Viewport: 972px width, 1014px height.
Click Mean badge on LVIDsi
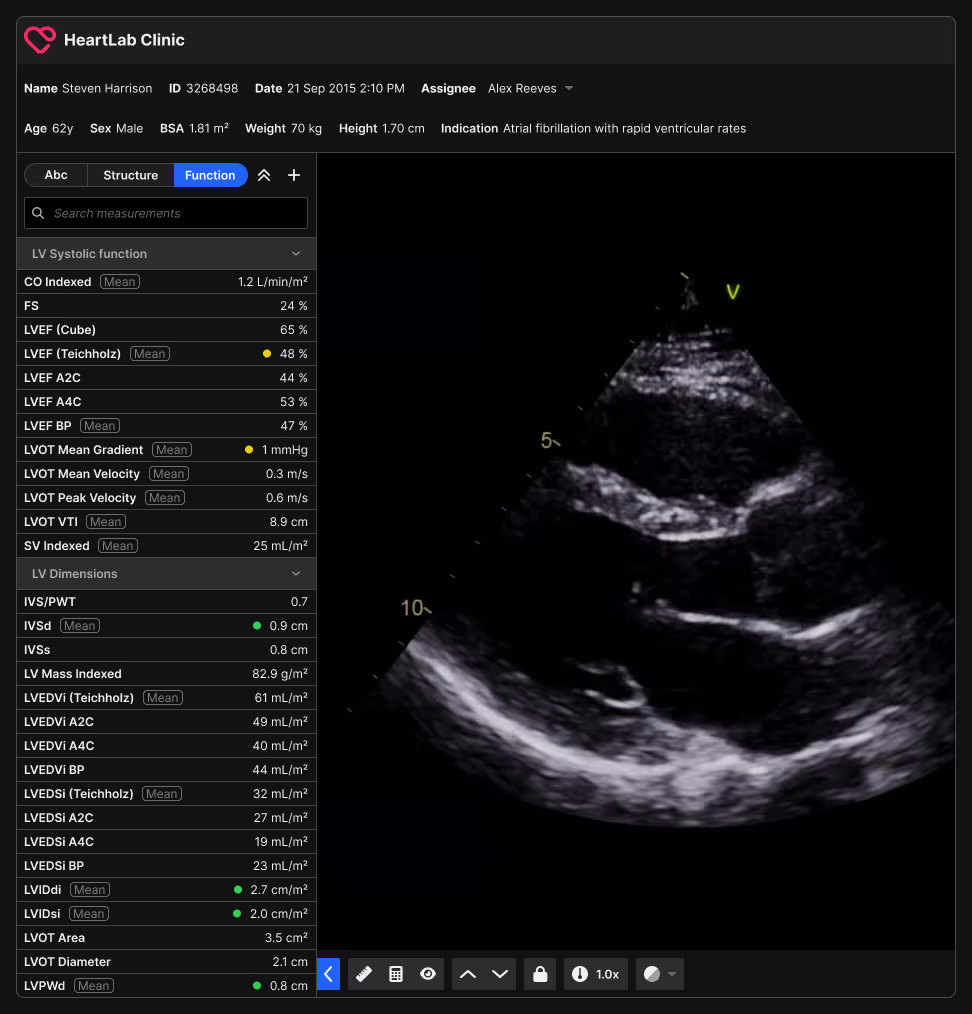click(x=89, y=914)
